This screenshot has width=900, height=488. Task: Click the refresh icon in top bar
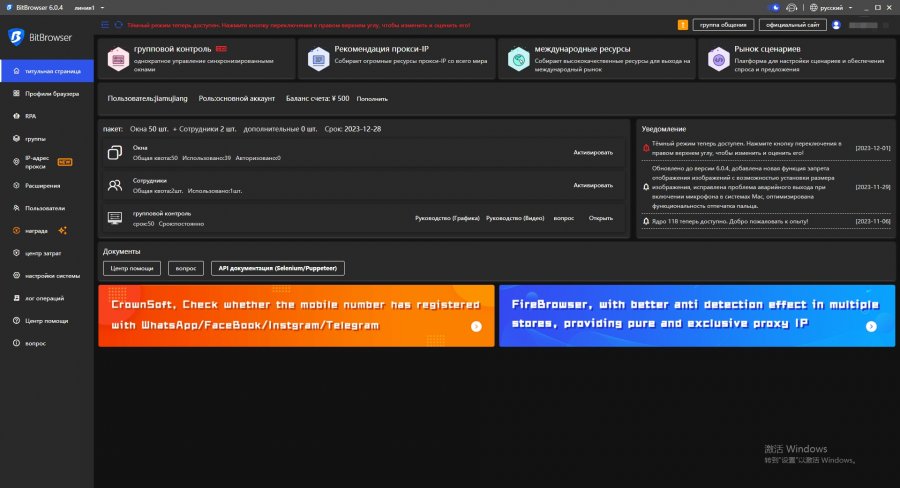[x=118, y=25]
